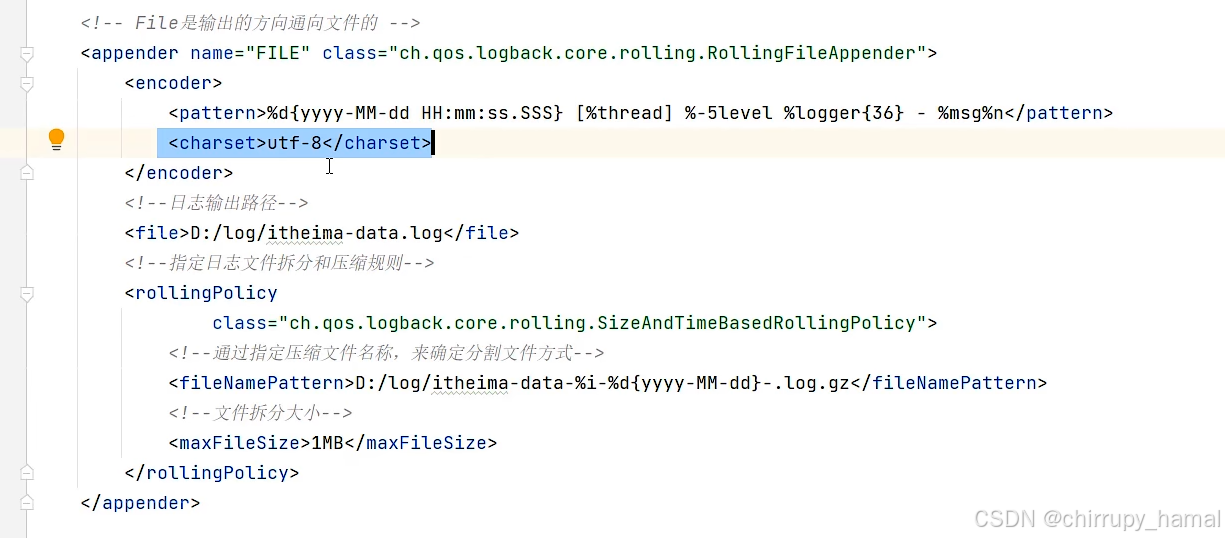Click the "1MB" maxFileSize value
The image size is (1225, 538).
(x=327, y=443)
